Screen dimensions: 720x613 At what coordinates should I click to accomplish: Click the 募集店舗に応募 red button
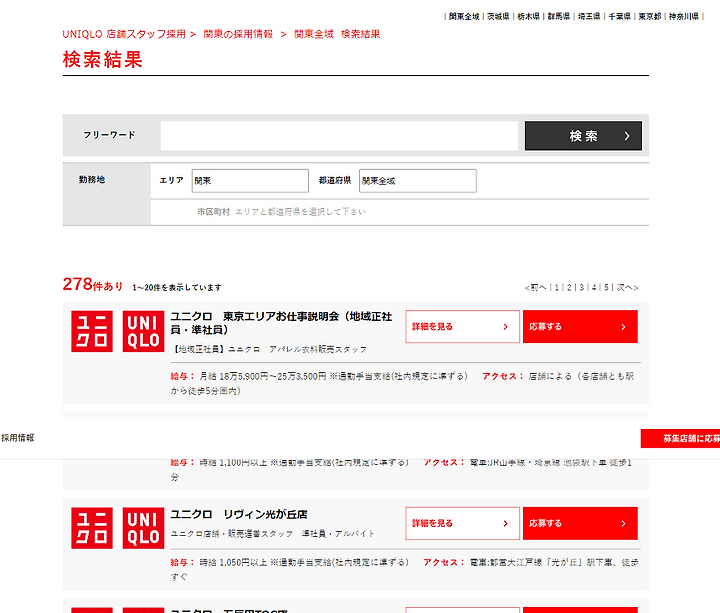coord(681,439)
